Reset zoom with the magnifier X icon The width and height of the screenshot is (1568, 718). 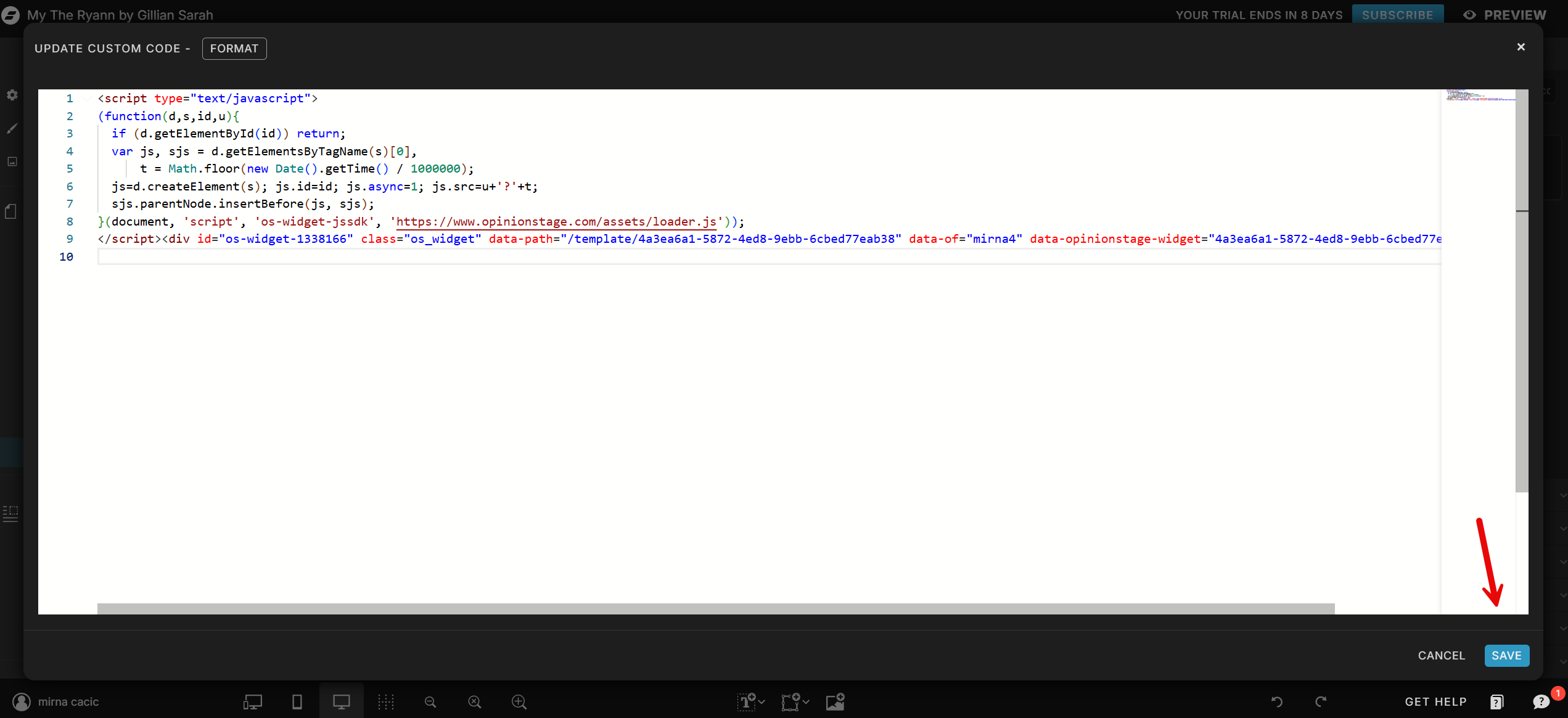pyautogui.click(x=475, y=701)
